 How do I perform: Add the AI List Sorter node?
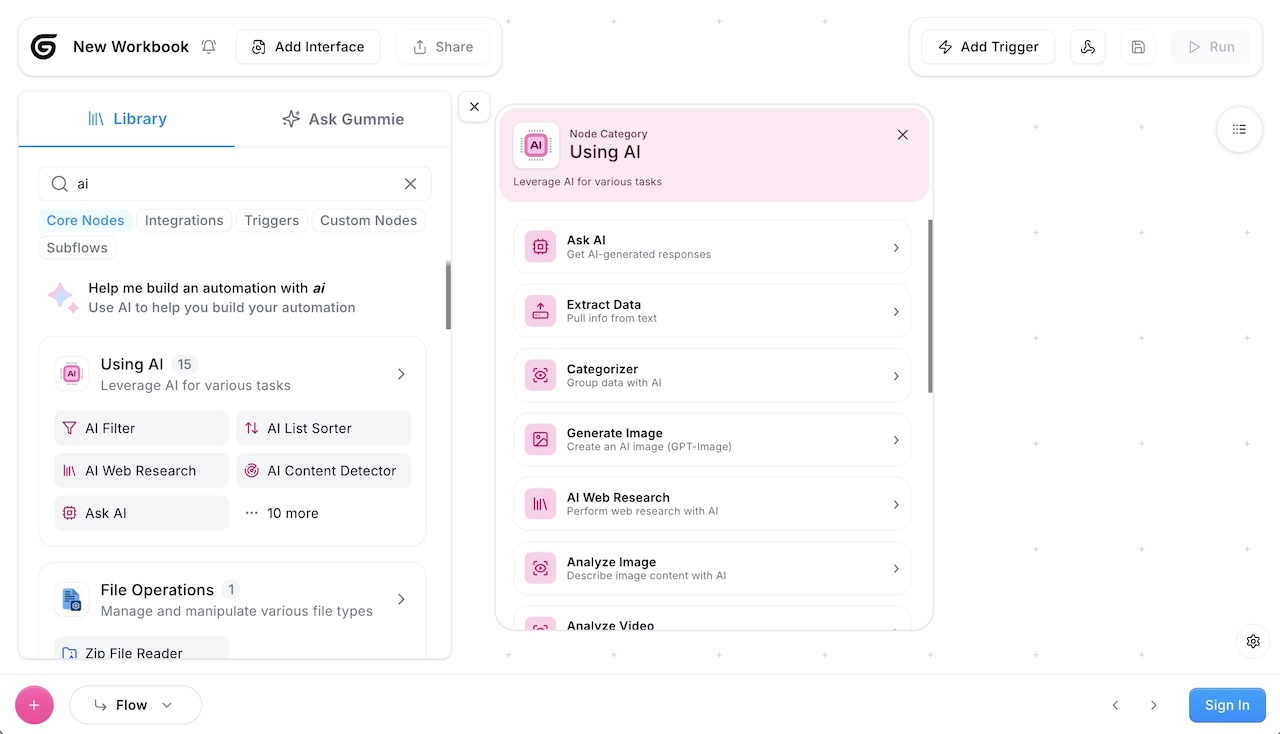(x=324, y=428)
